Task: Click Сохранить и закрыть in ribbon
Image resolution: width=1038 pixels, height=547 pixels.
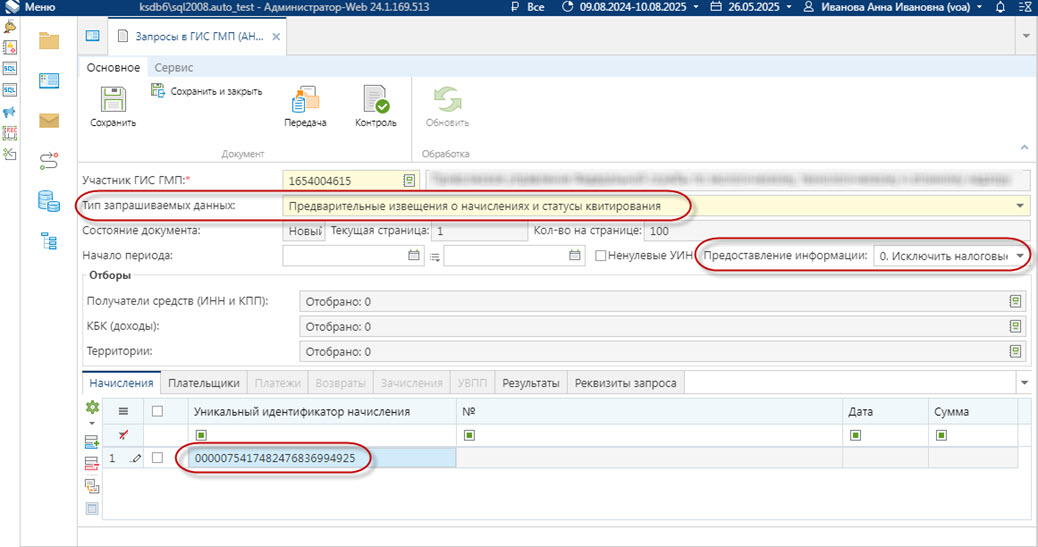Action: (207, 91)
